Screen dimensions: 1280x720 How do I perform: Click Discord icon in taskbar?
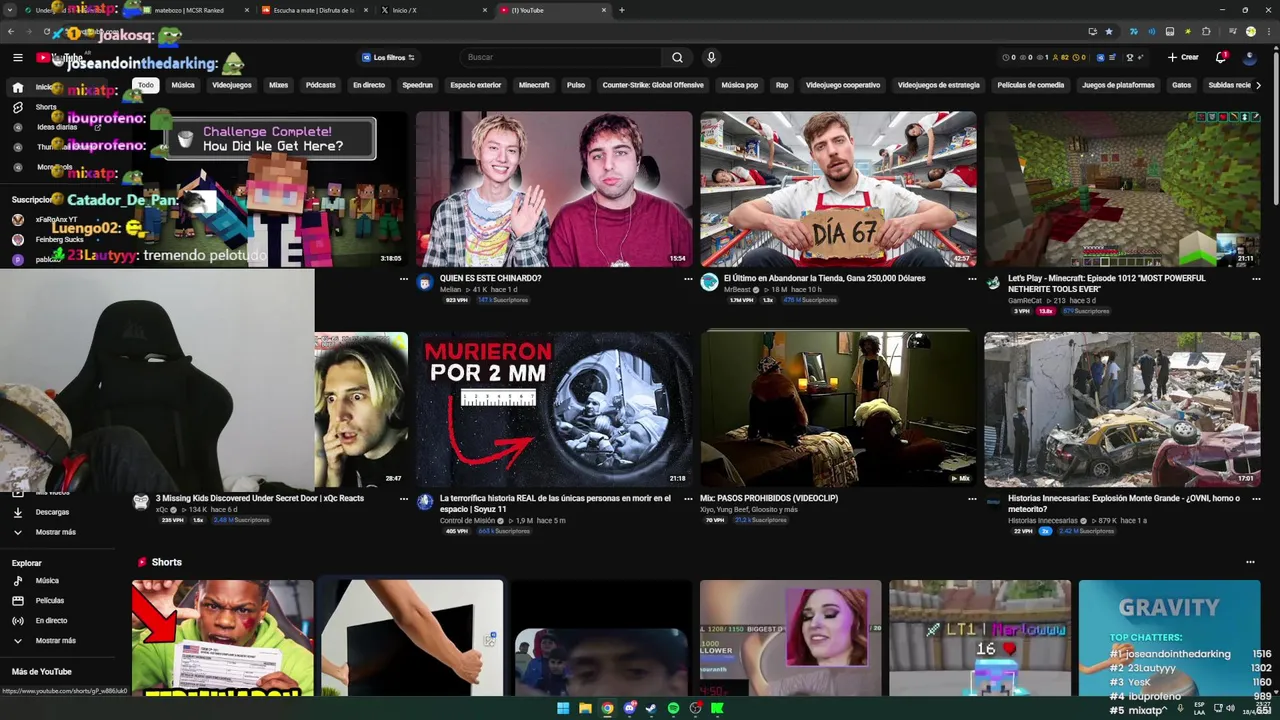click(x=629, y=708)
